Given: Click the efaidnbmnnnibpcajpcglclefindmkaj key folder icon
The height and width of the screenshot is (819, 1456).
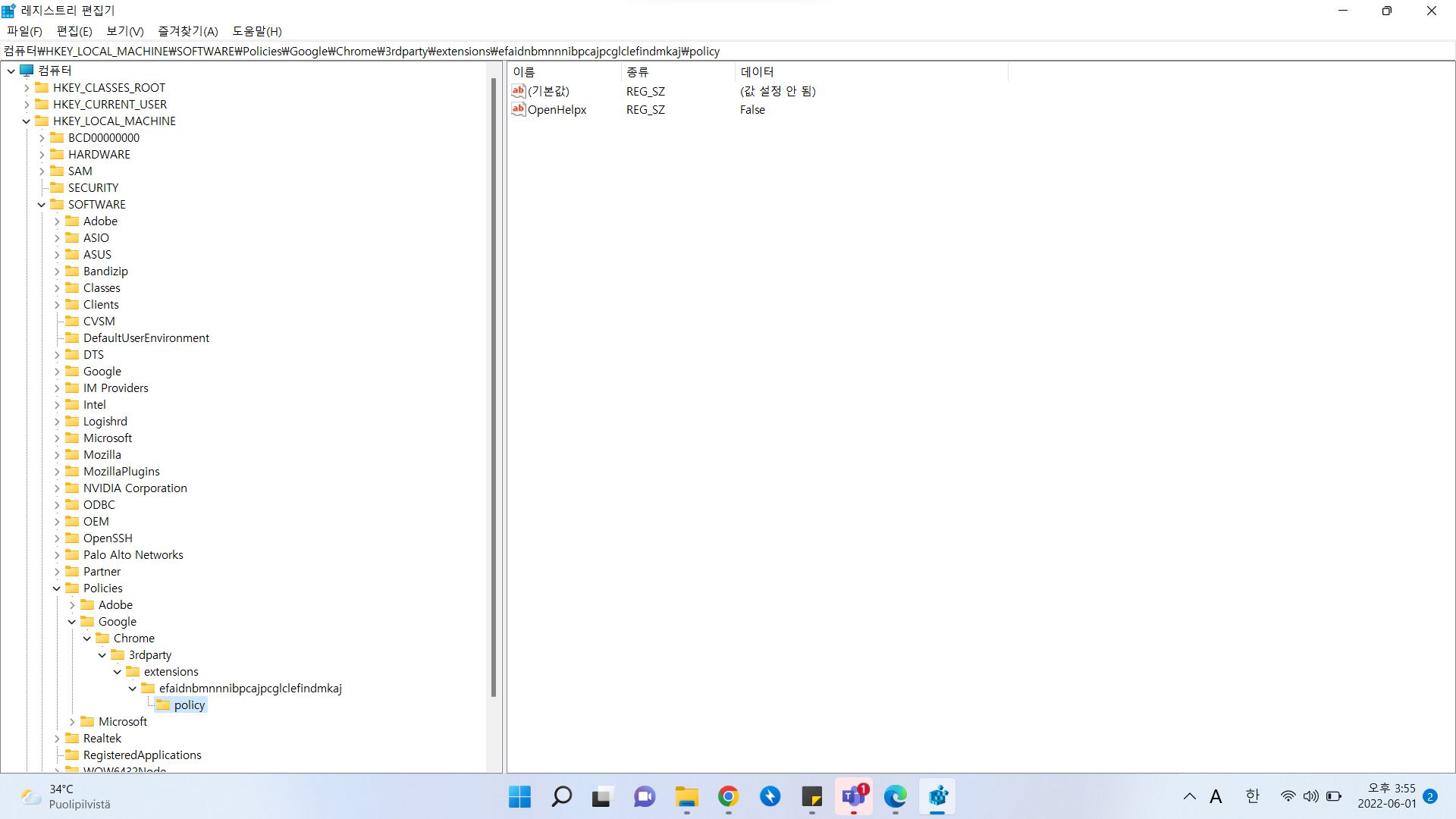Looking at the screenshot, I should tap(149, 688).
